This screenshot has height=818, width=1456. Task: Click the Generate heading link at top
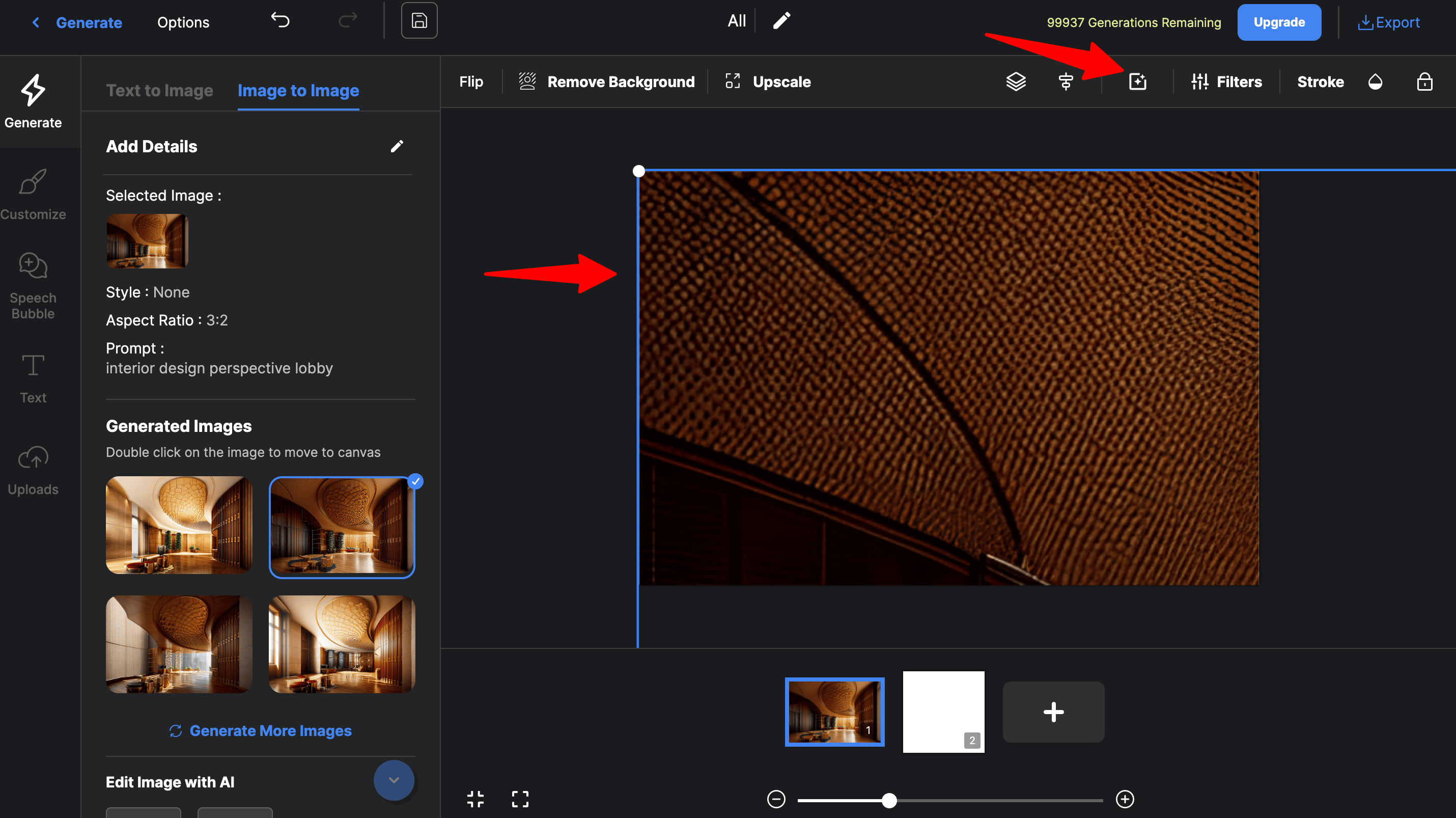pos(89,22)
